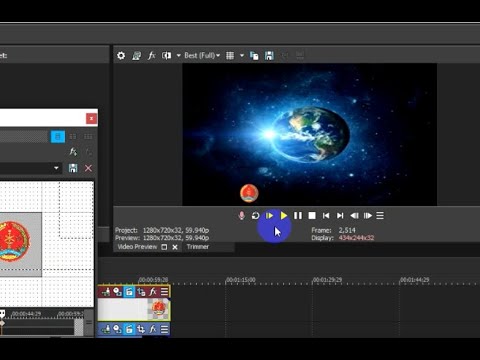Screen dimensions: 480x360
Task: Select the highlighted blue single-pane layout button
Action: [58, 137]
